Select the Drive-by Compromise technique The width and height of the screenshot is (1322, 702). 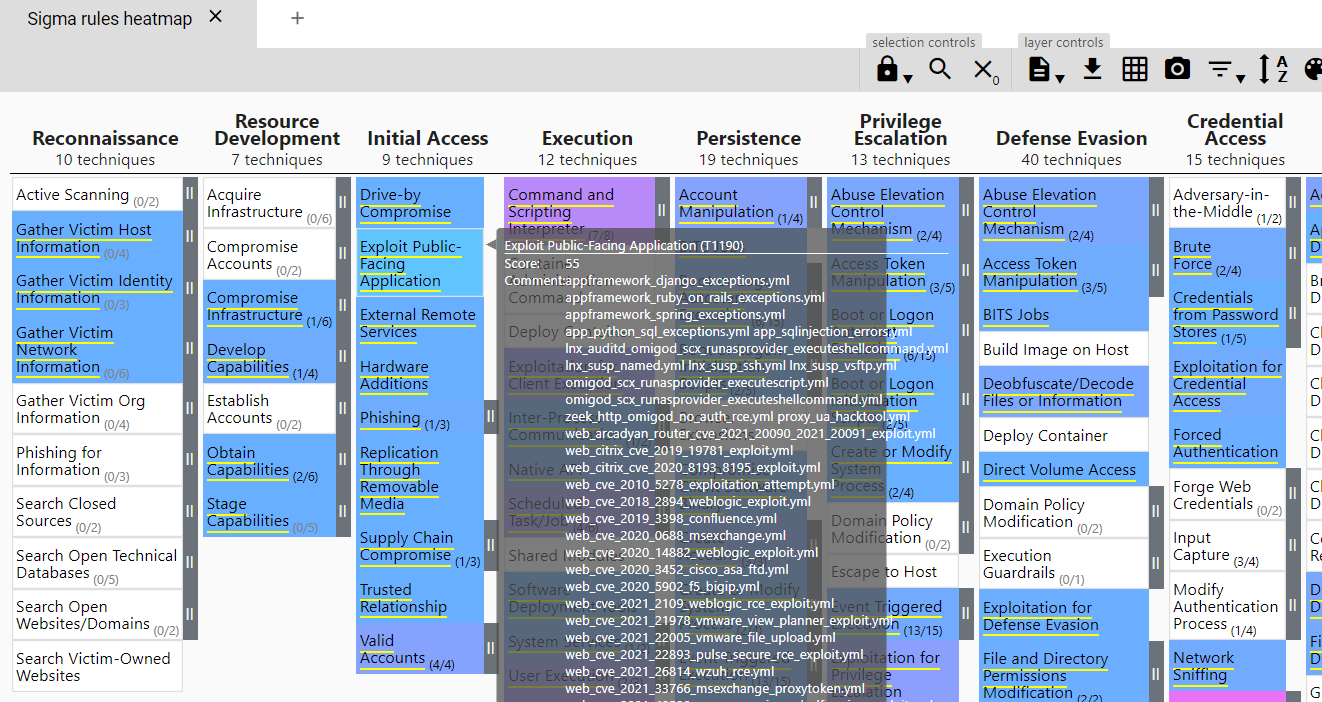(420, 203)
